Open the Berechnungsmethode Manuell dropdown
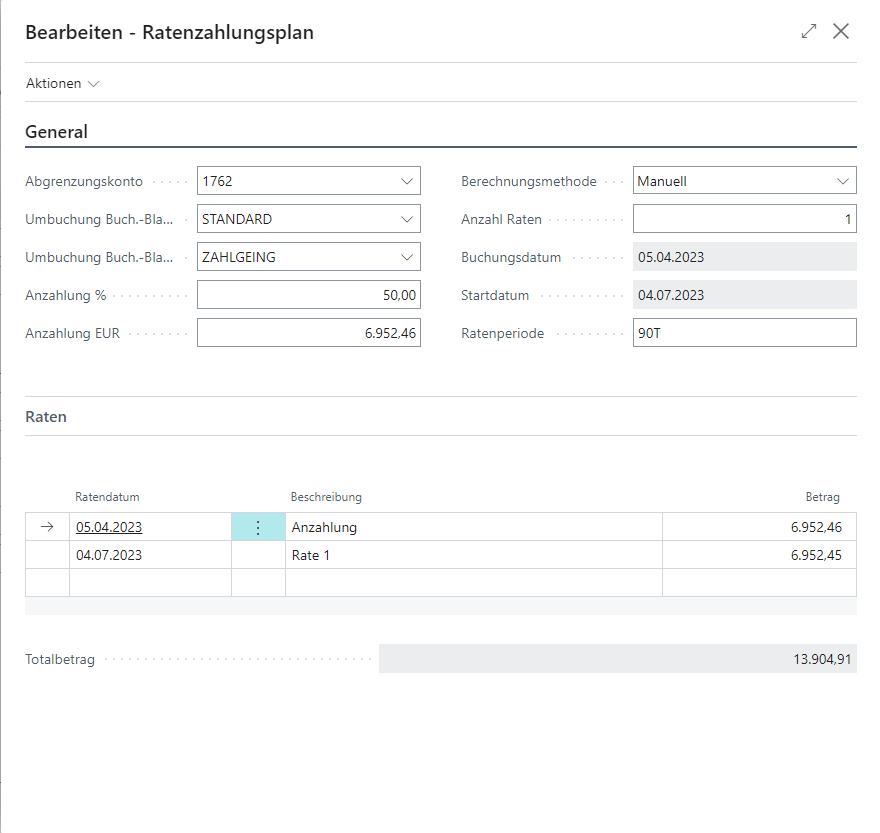The height and width of the screenshot is (833, 880). [x=843, y=181]
